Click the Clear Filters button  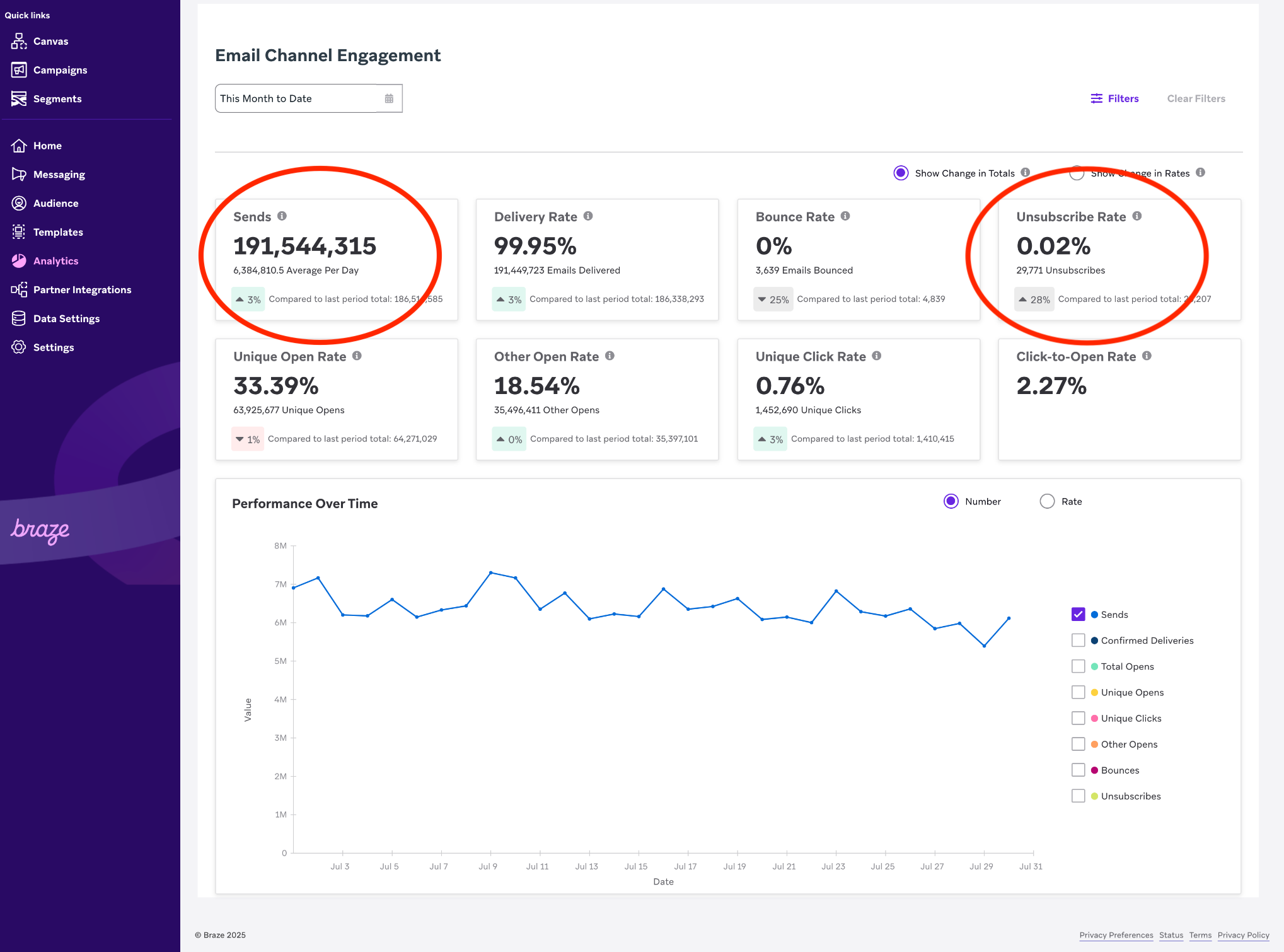tap(1196, 98)
